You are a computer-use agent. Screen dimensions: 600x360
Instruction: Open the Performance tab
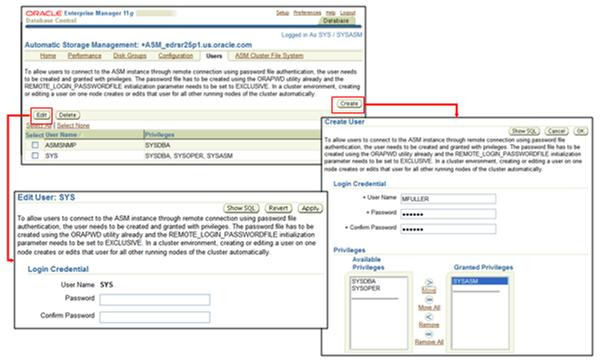click(x=85, y=56)
